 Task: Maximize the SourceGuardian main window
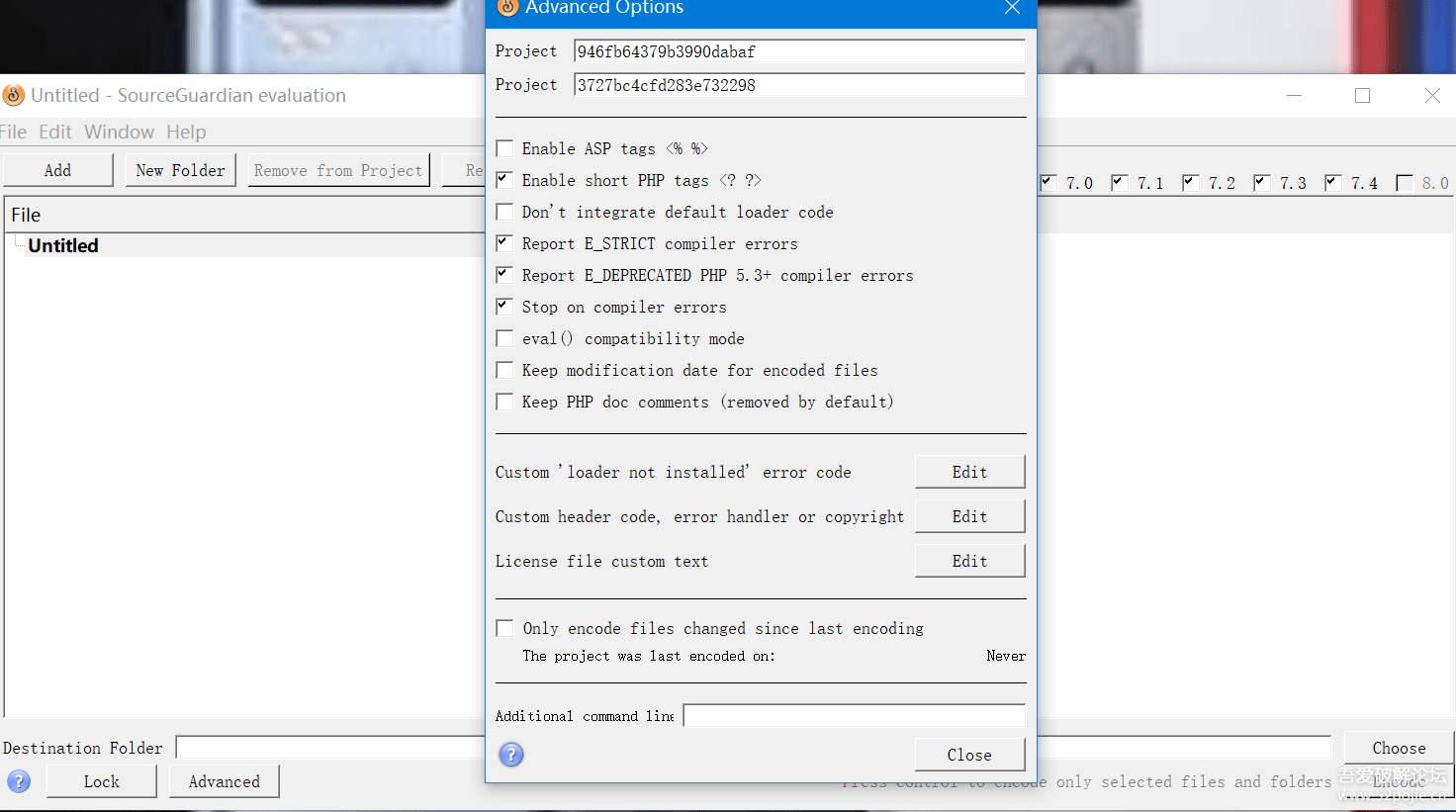tap(1363, 95)
